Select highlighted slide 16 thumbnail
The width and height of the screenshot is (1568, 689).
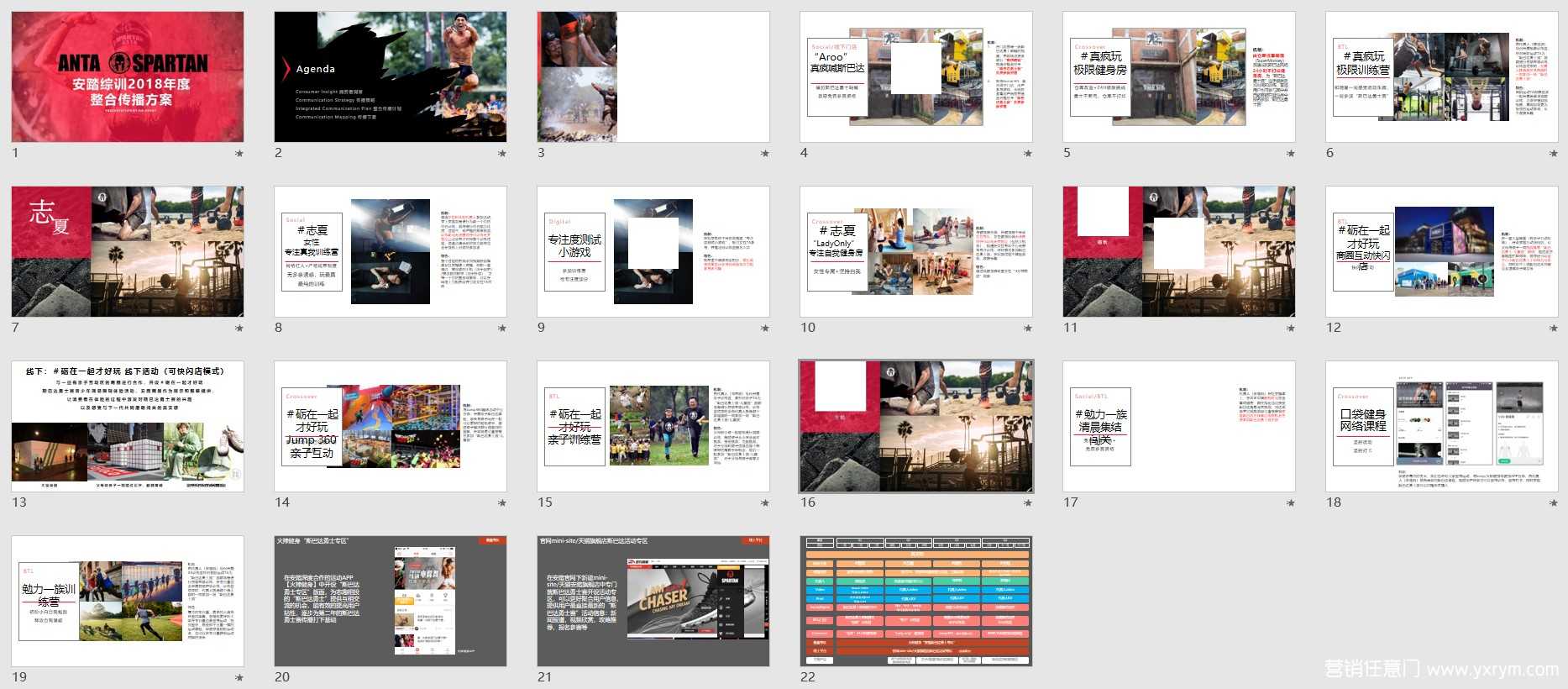click(916, 426)
